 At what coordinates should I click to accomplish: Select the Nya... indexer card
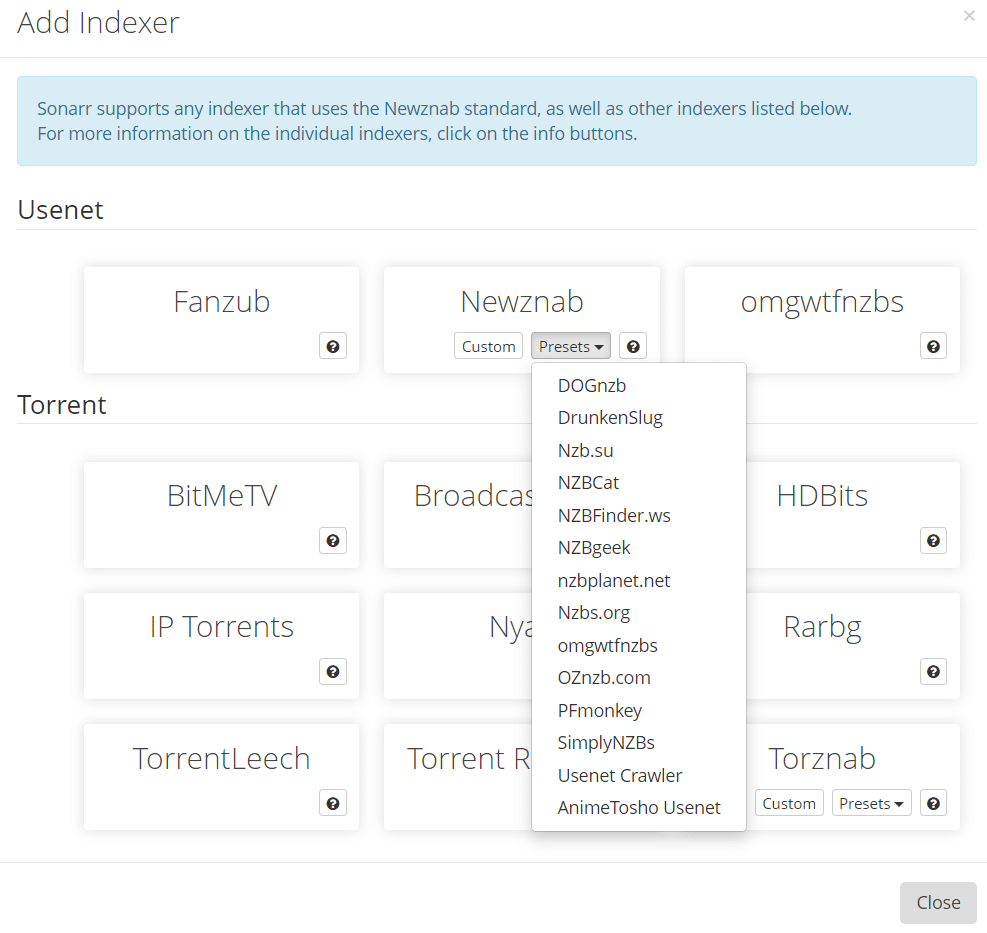point(458,646)
